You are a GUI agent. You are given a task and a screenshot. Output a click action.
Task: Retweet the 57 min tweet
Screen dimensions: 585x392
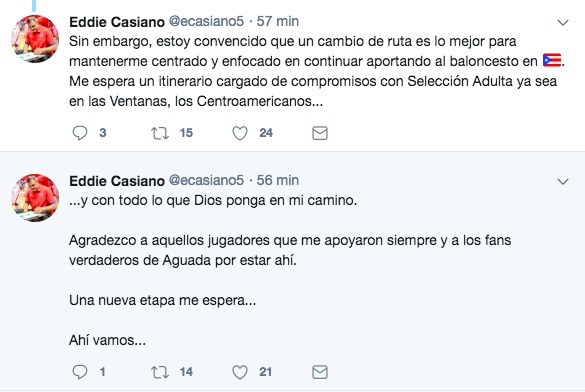(x=160, y=133)
